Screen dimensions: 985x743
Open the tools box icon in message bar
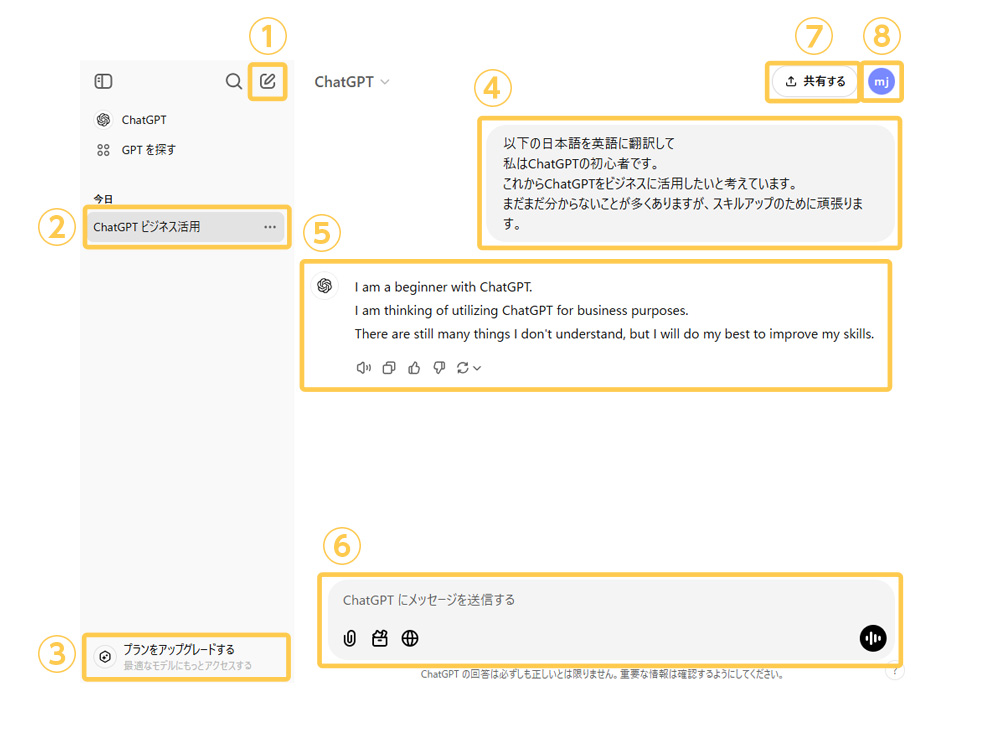coord(380,638)
